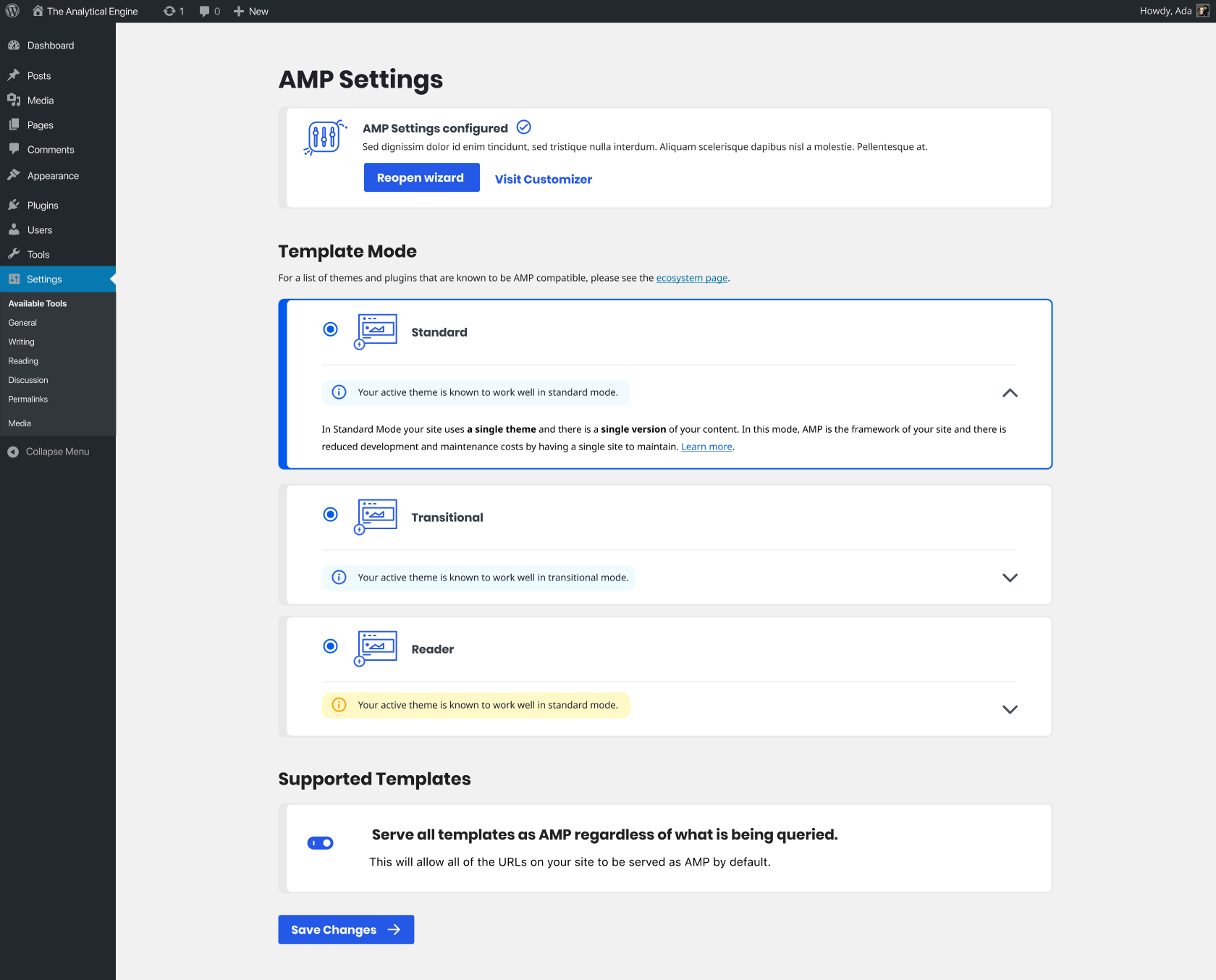Click the Learn more link
Image resolution: width=1216 pixels, height=980 pixels.
pos(706,447)
